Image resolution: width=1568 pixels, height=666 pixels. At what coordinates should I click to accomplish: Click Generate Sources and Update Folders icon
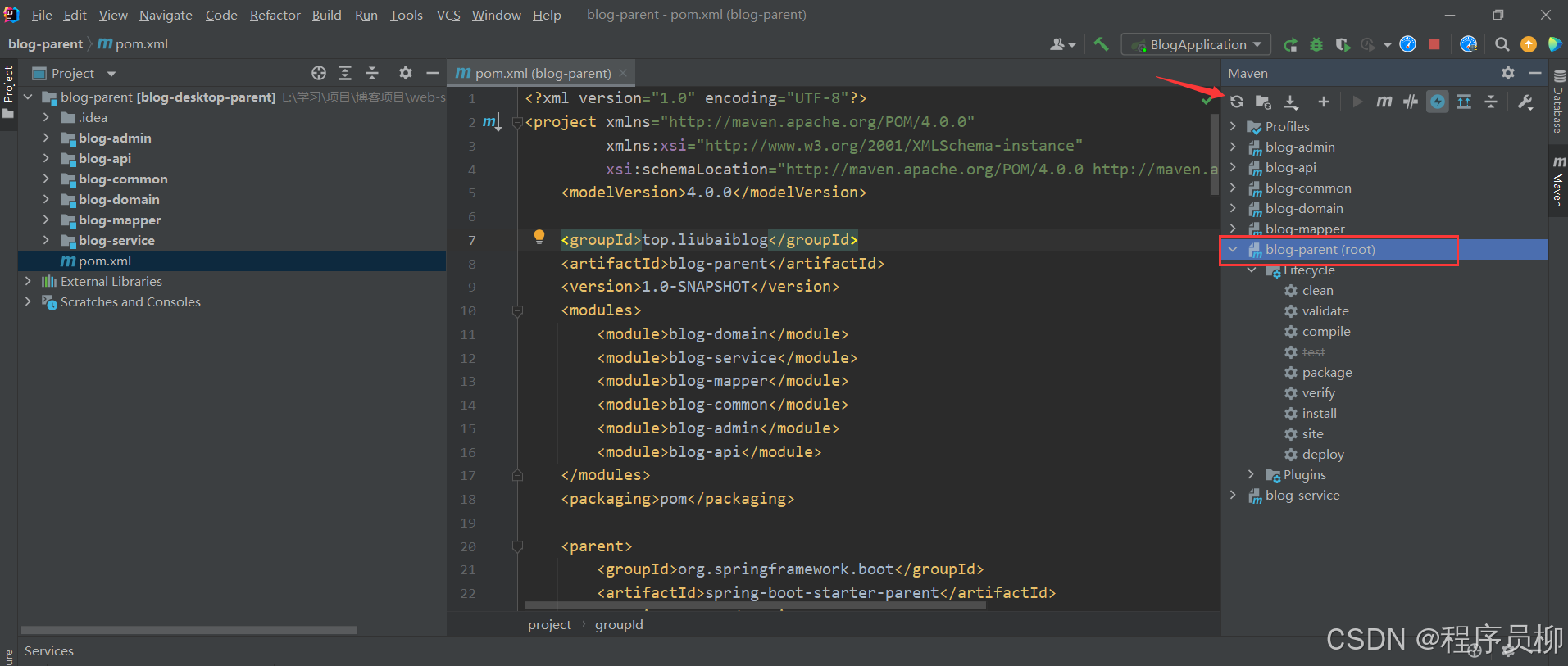pos(1263,102)
